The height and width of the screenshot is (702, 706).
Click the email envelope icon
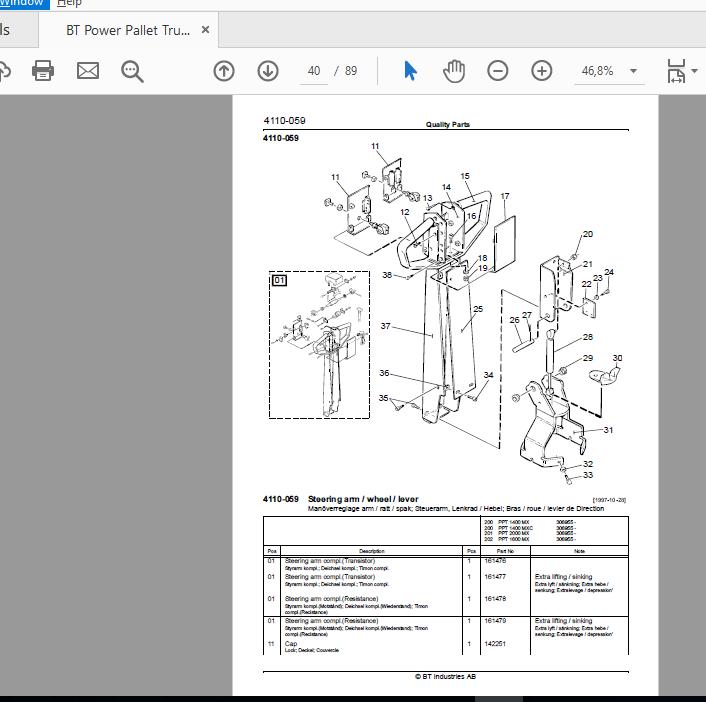click(88, 71)
